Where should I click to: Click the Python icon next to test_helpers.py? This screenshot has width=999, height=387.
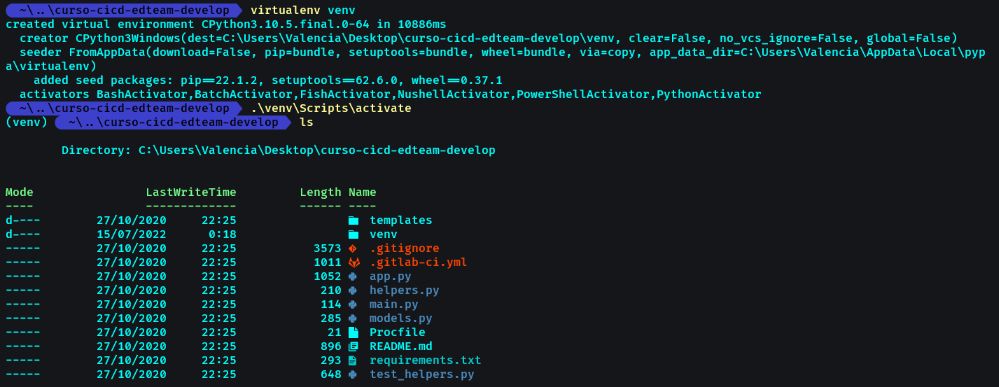(353, 375)
